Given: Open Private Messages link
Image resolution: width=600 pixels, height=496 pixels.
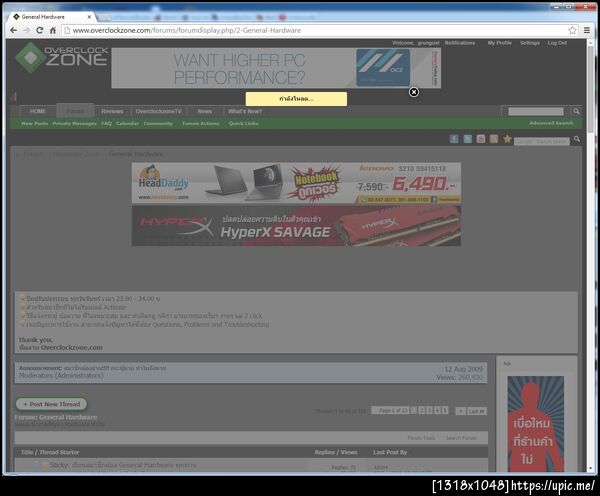Looking at the screenshot, I should coord(75,123).
